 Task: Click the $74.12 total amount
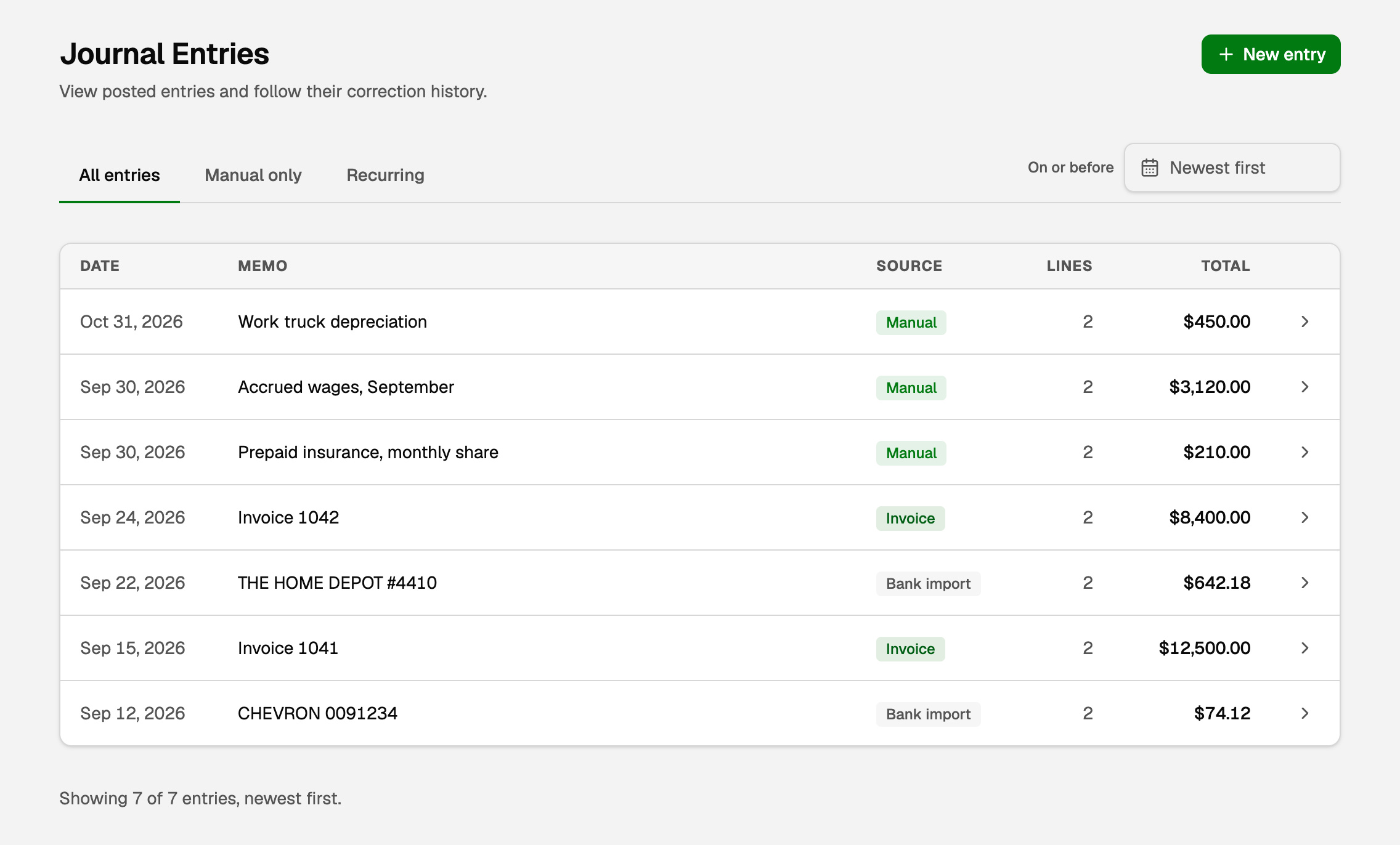point(1222,713)
